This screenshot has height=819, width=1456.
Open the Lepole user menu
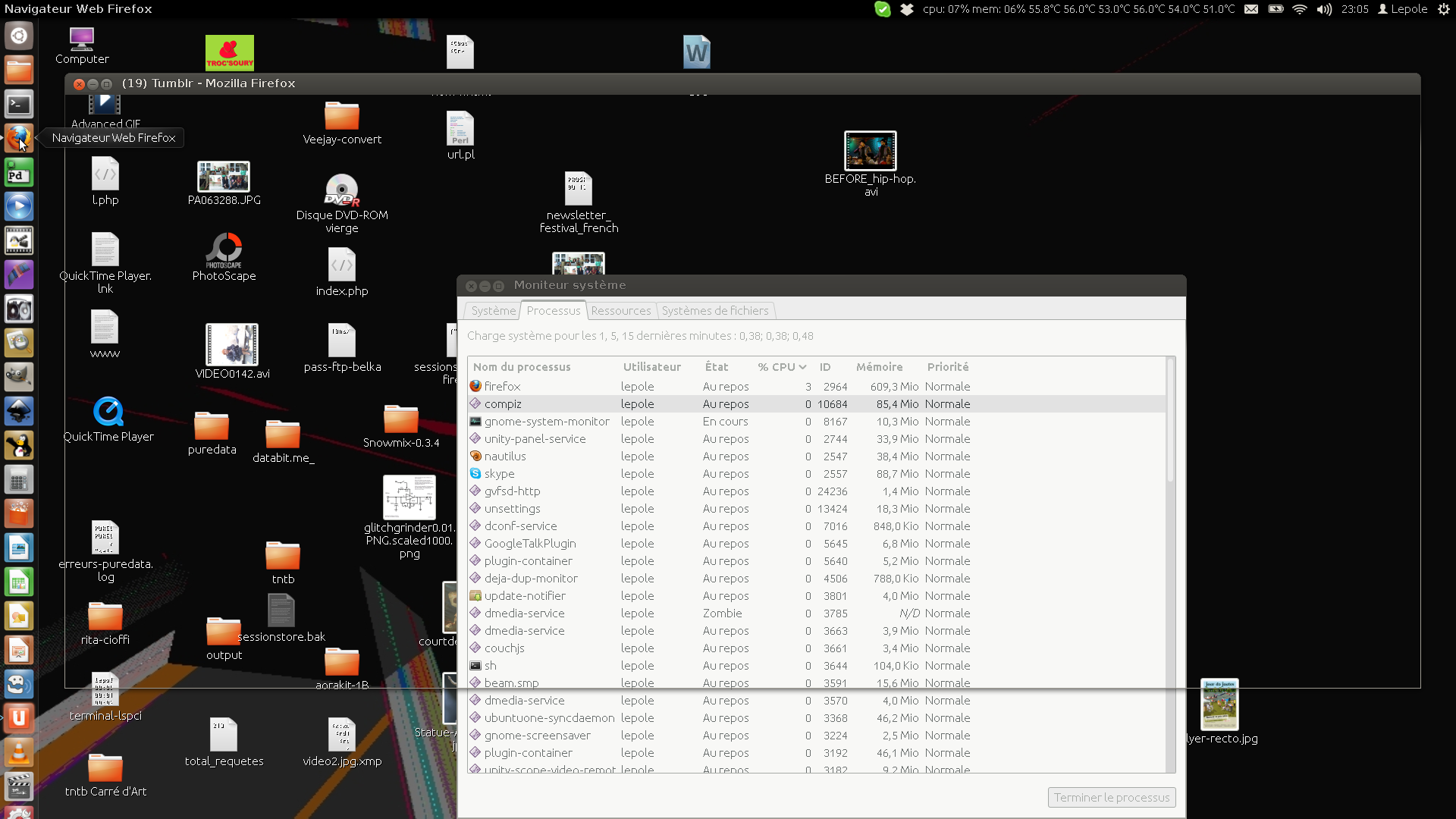coord(1403,9)
